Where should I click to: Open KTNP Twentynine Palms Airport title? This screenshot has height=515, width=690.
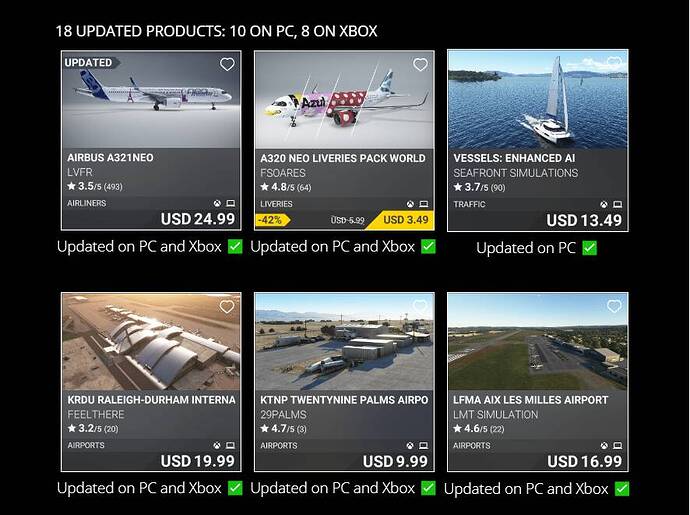click(344, 400)
